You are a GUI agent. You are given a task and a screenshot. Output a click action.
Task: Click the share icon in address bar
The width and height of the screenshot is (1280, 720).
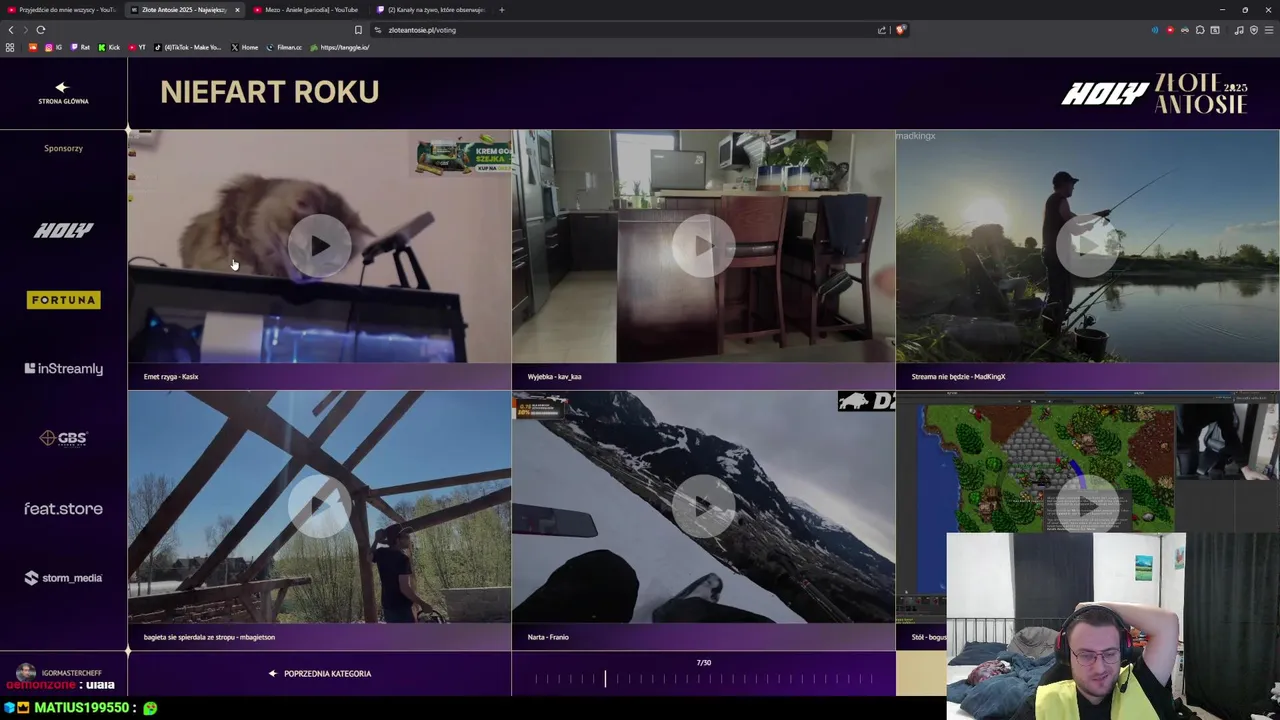[x=882, y=30]
